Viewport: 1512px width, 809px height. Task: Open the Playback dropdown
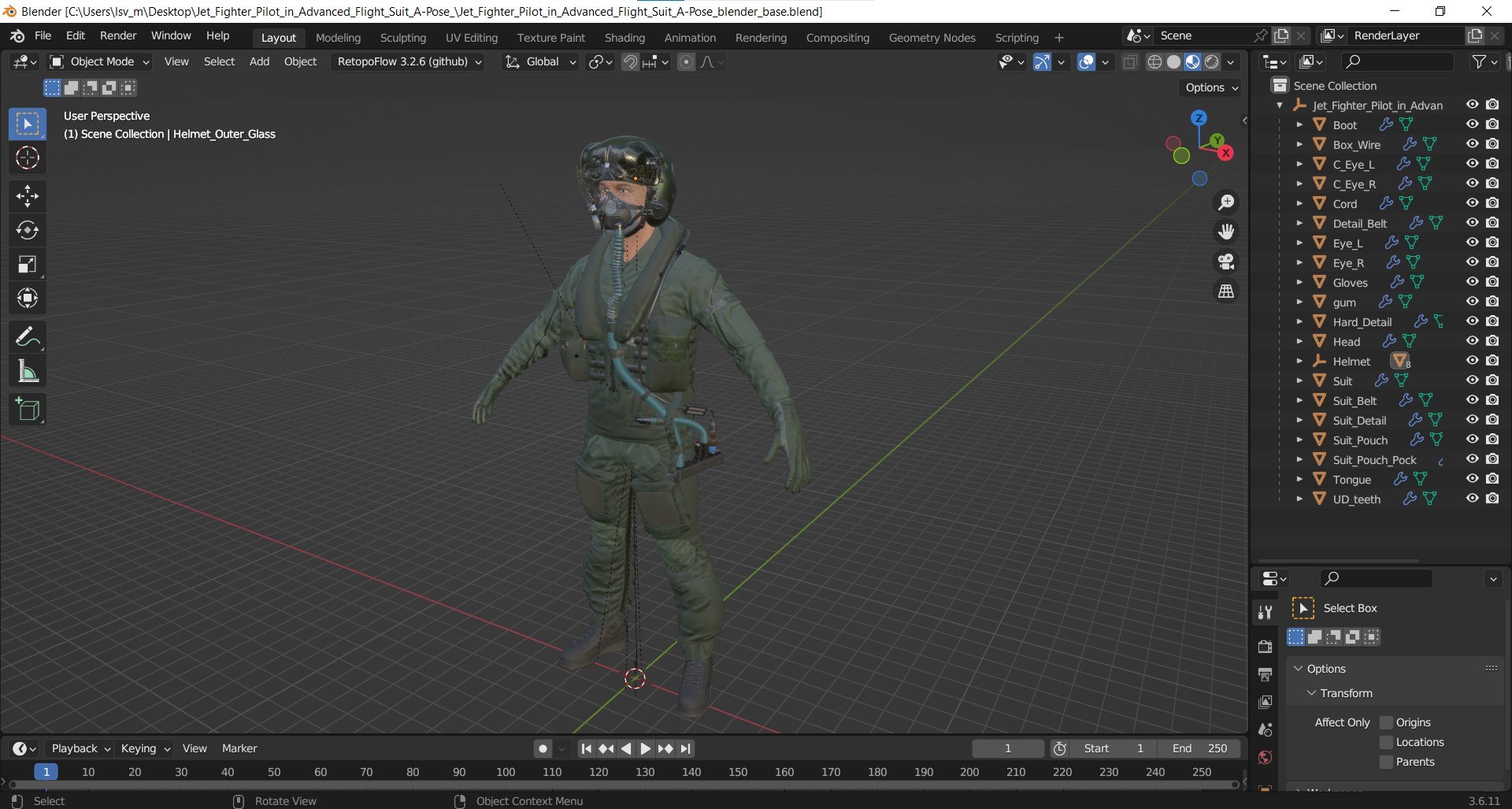click(80, 748)
